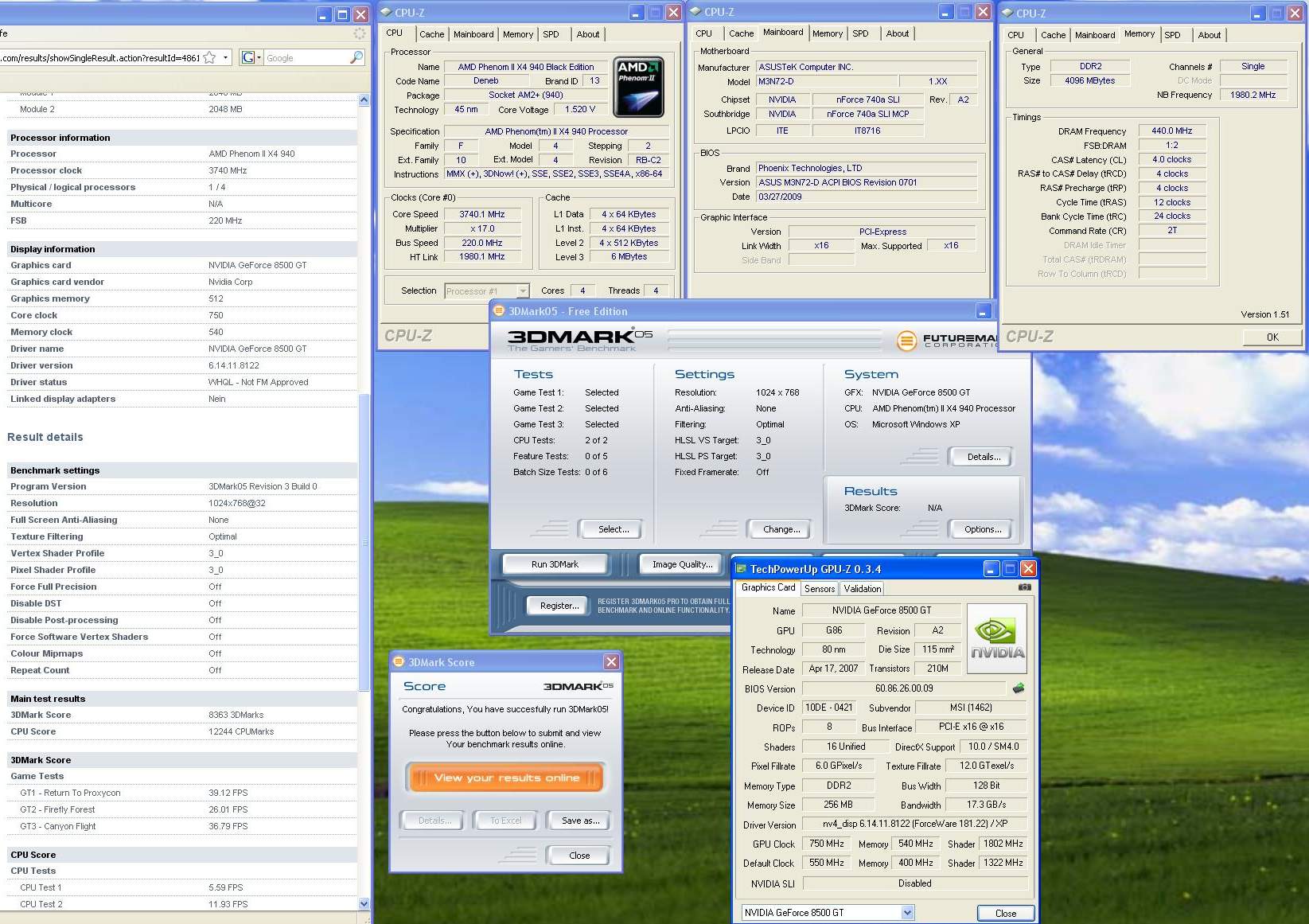Click the browser scrollbar up arrow
1309x924 pixels.
(364, 100)
